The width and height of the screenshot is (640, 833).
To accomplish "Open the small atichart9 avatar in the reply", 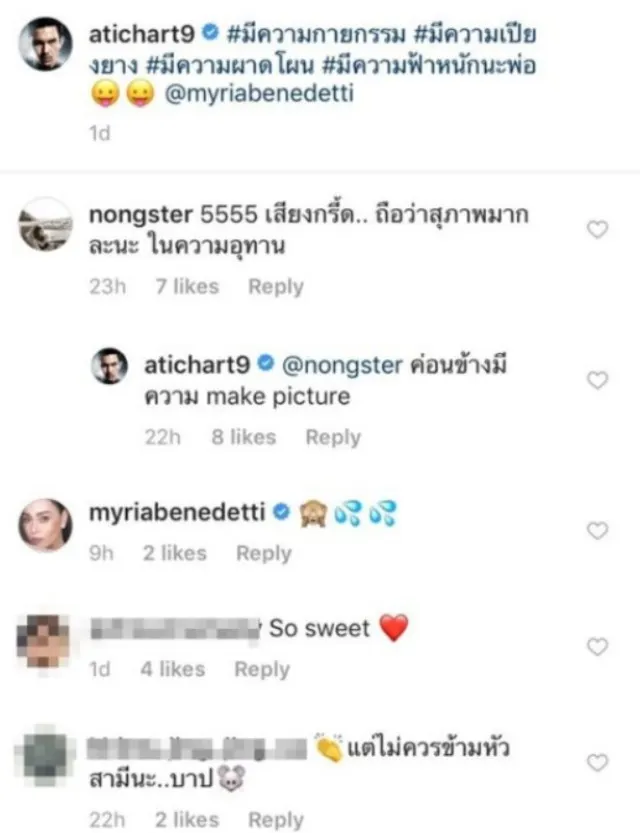I will [x=111, y=367].
